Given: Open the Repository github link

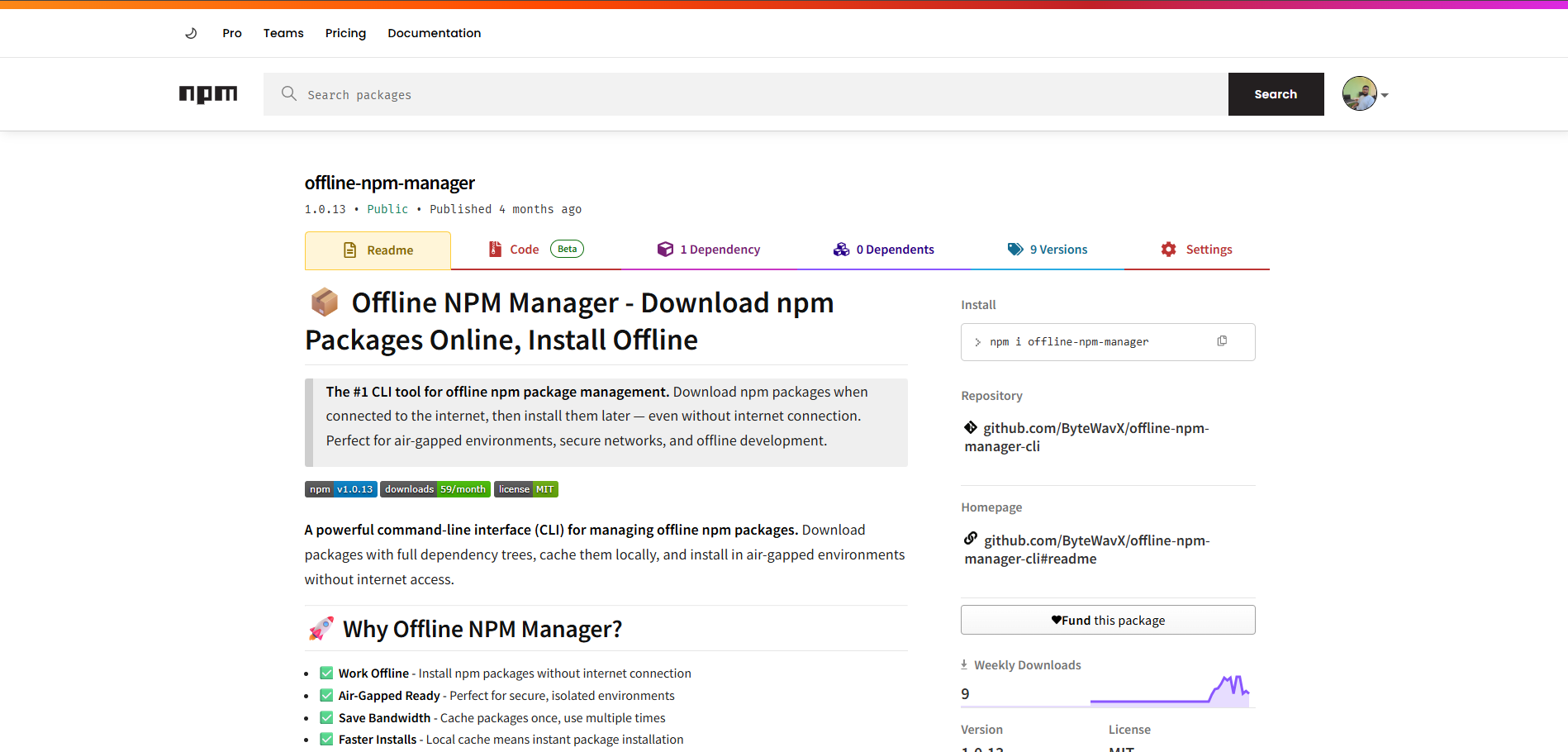Looking at the screenshot, I should [1086, 437].
